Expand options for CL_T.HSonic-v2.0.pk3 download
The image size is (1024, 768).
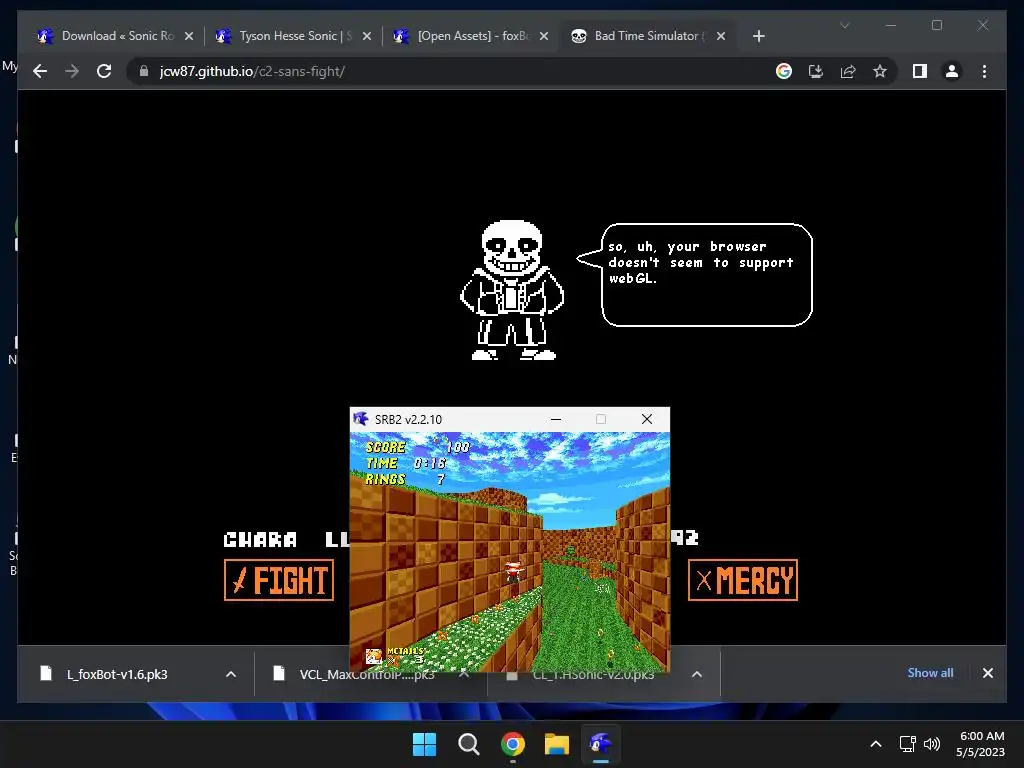coord(697,674)
